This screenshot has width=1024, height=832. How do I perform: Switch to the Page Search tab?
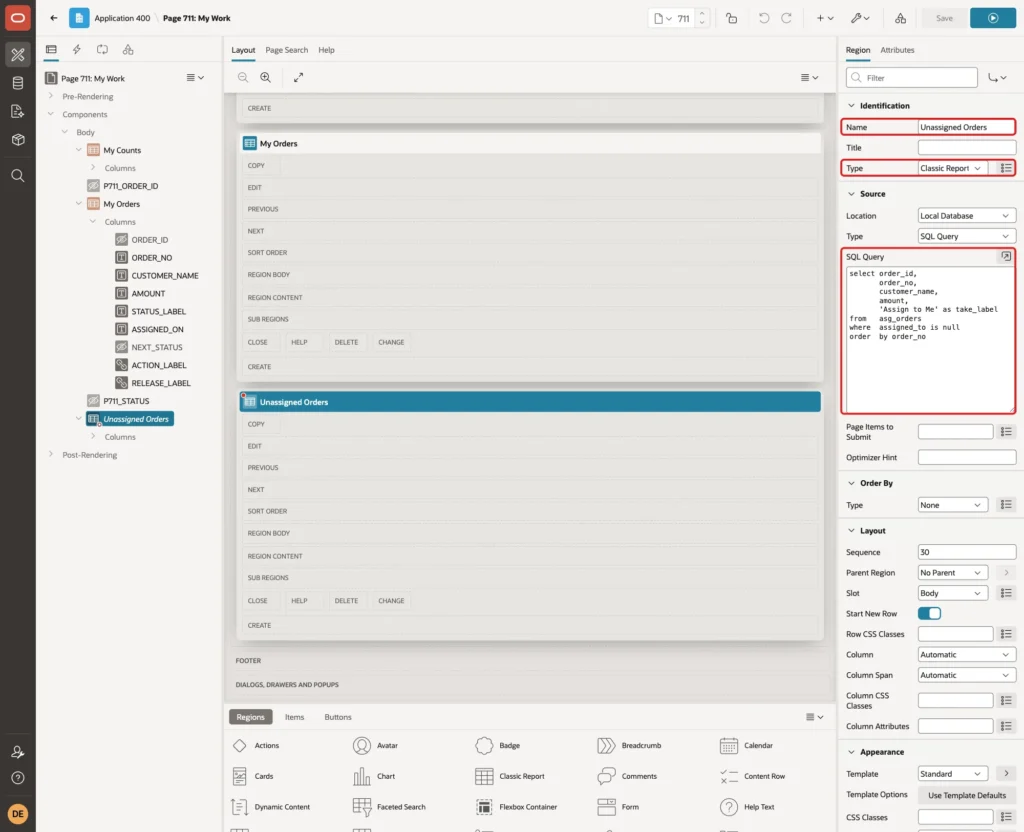[286, 50]
